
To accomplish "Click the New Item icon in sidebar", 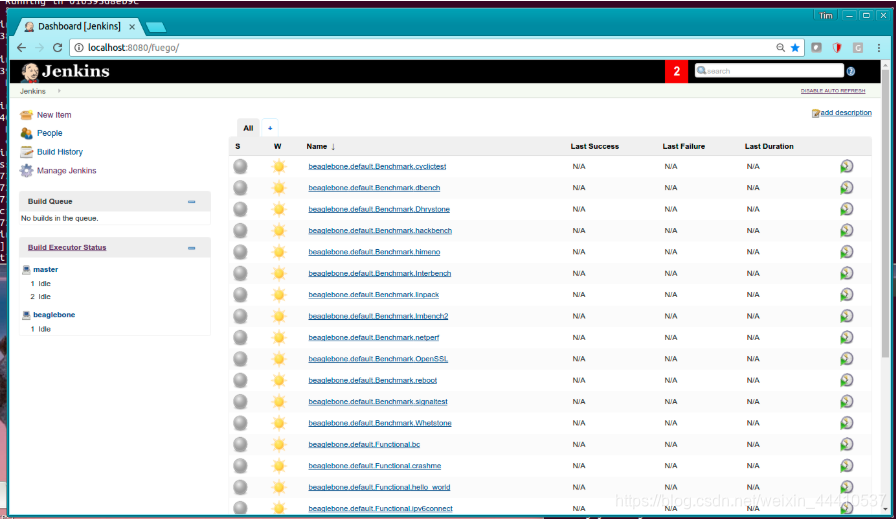I will pyautogui.click(x=26, y=115).
